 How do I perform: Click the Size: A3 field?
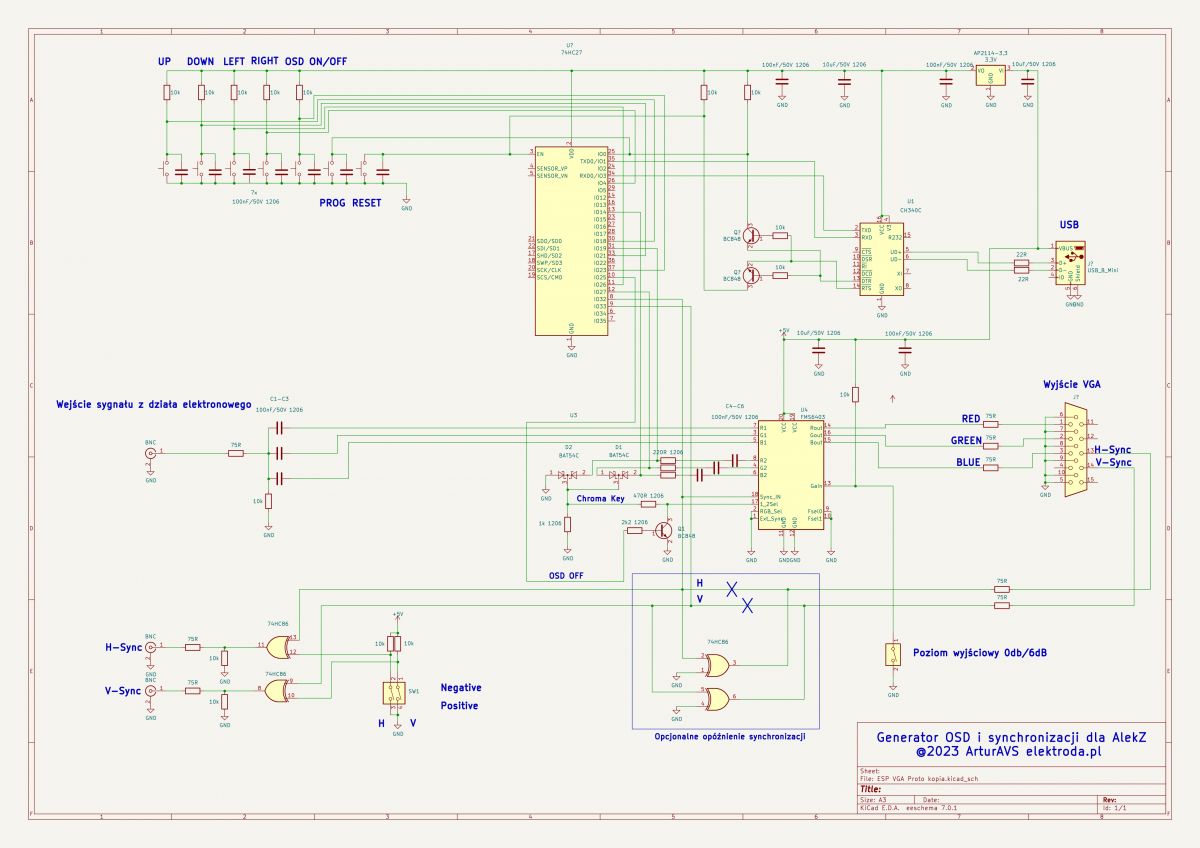pyautogui.click(x=875, y=801)
